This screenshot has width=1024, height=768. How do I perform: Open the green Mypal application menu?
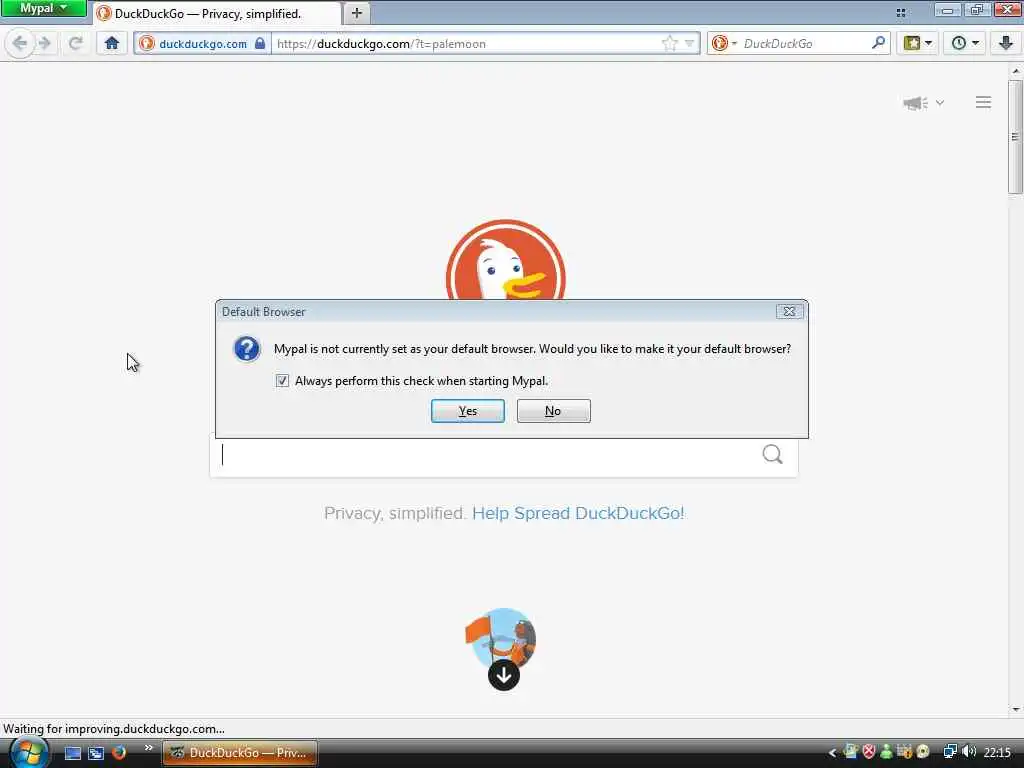[x=43, y=8]
